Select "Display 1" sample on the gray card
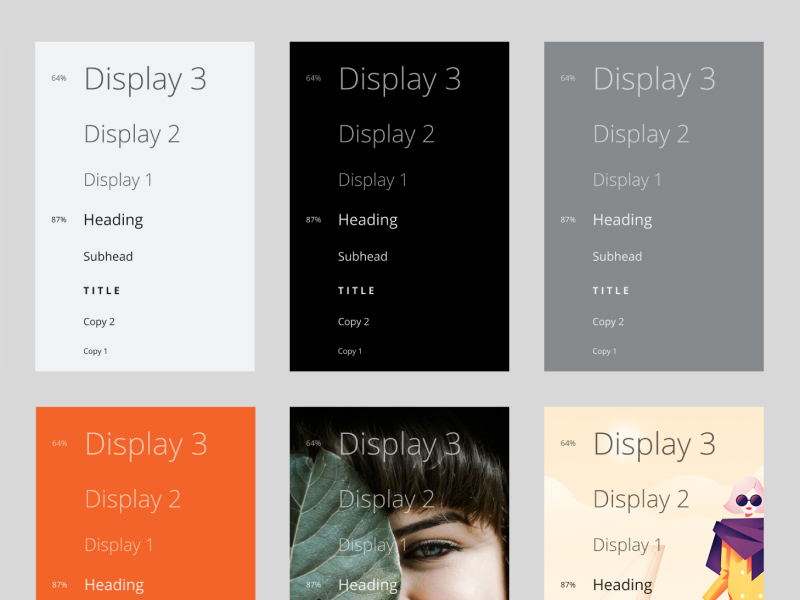This screenshot has height=600, width=800. 627,180
